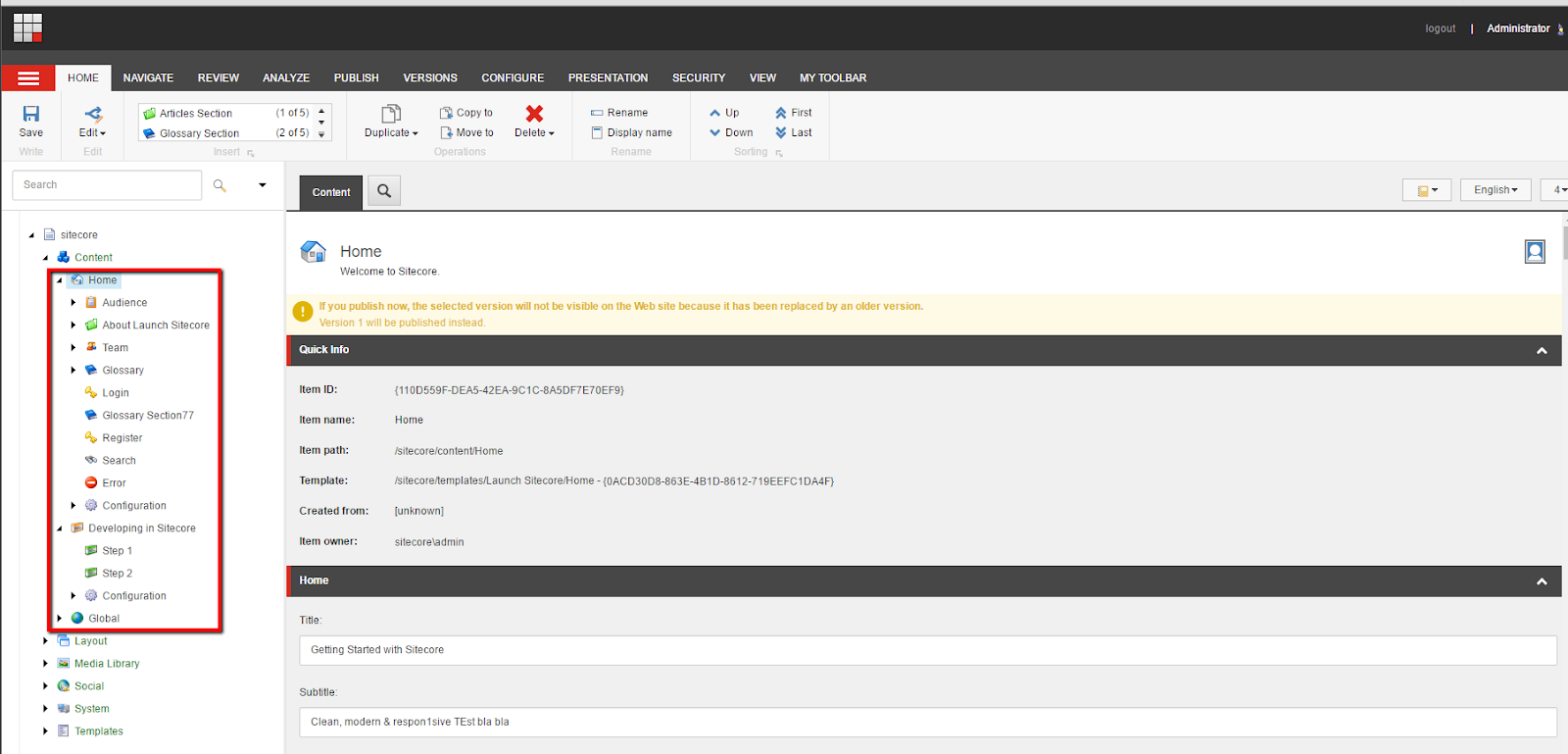This screenshot has height=754, width=1568.
Task: Open the VERSIONS ribbon tab
Action: tap(430, 78)
